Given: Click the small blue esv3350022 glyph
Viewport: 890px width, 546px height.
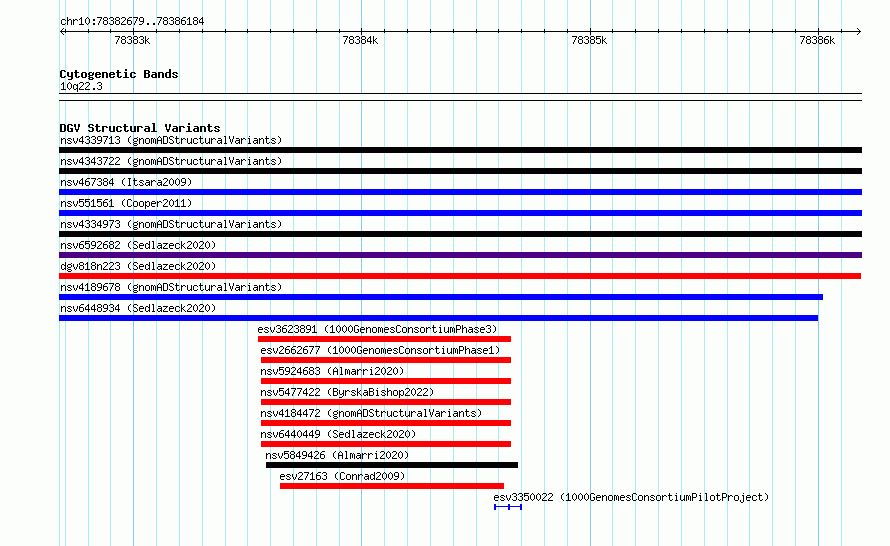Looking at the screenshot, I should (x=507, y=507).
